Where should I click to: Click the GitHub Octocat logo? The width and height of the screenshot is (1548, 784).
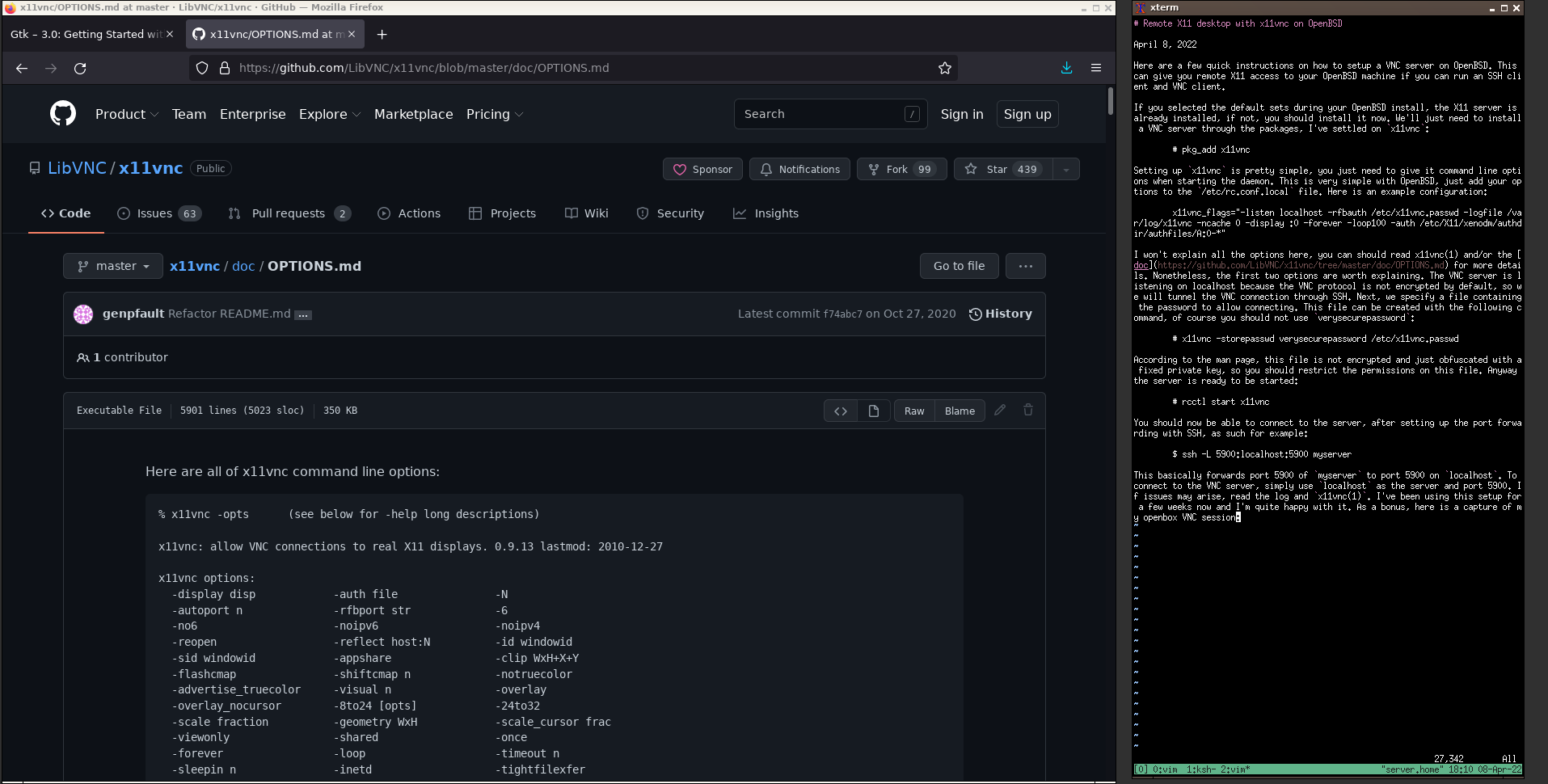pos(63,114)
